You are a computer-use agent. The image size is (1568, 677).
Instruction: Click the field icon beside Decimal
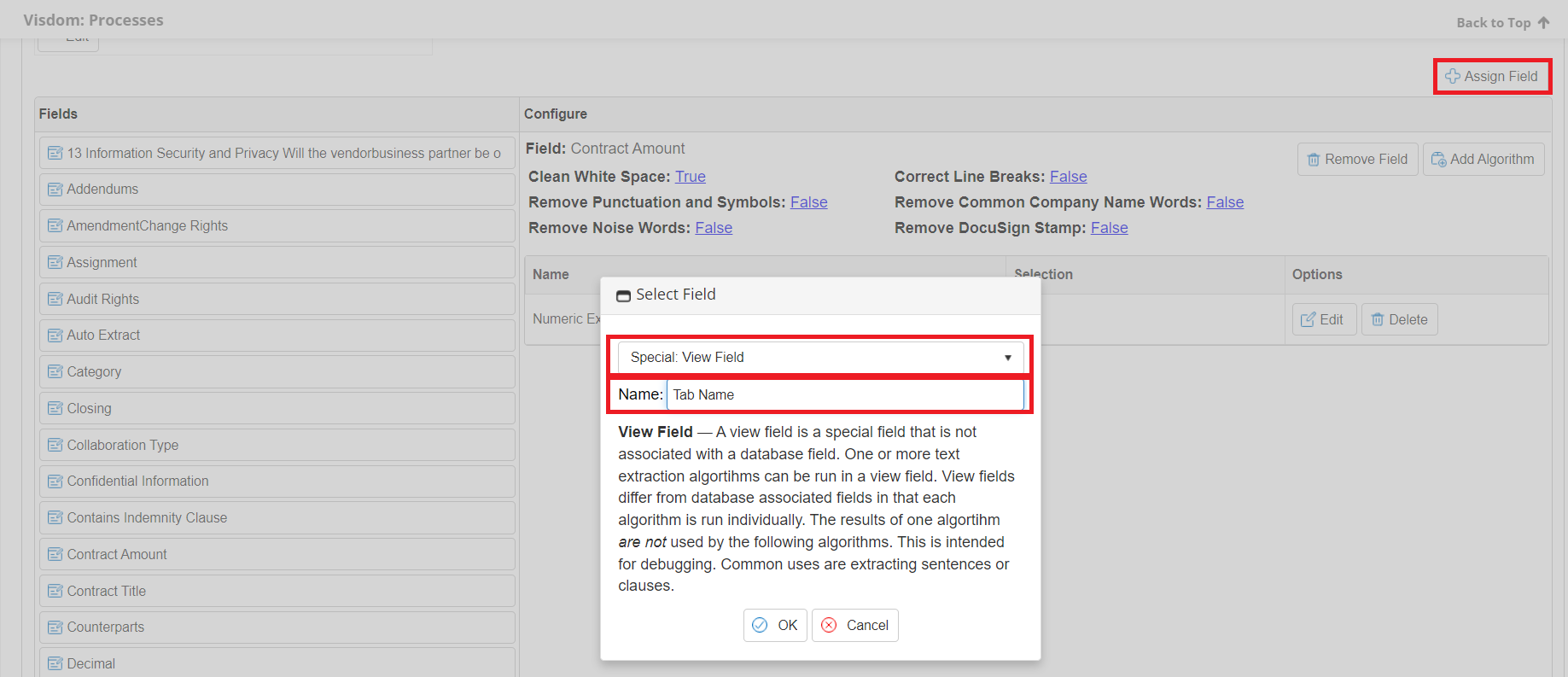(x=55, y=663)
